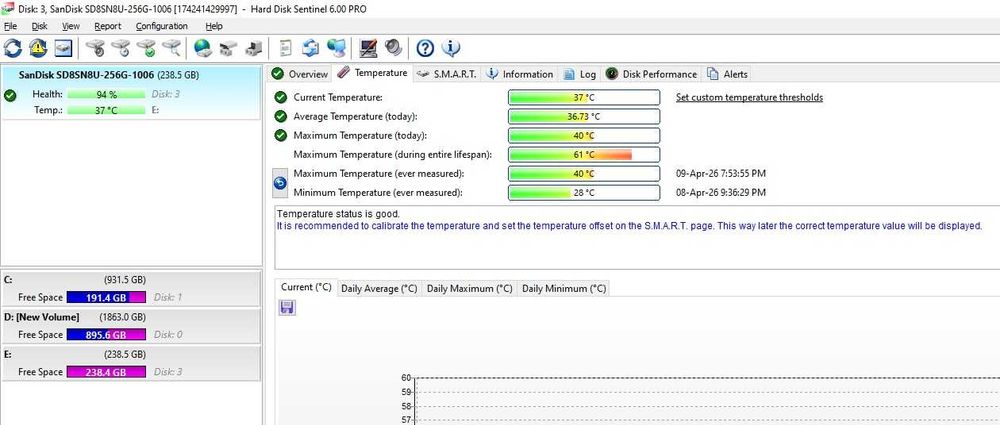Click the third toolbar disk icon after the separator
This screenshot has height=425, width=1000.
[147, 47]
